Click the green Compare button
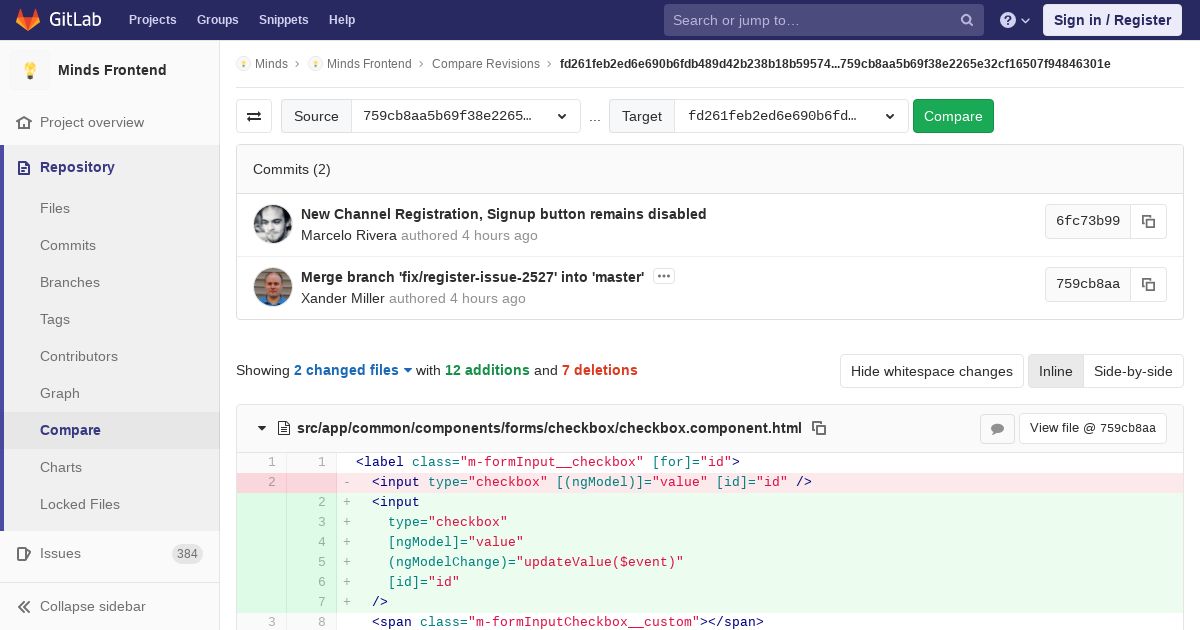Screen dimensions: 1200x630 pos(953,116)
